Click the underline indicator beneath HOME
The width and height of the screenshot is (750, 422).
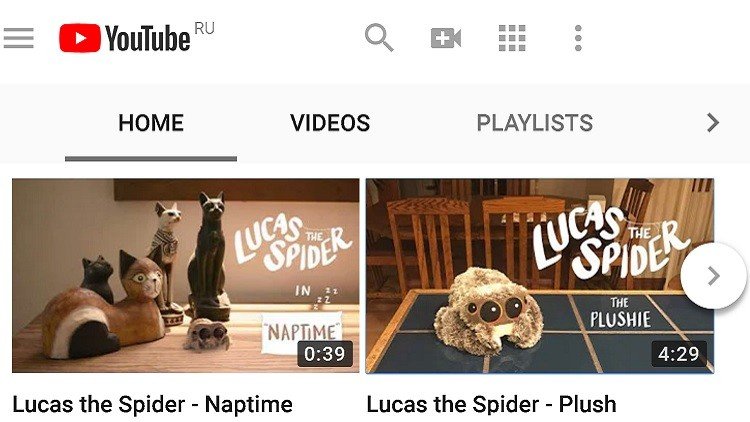point(151,159)
